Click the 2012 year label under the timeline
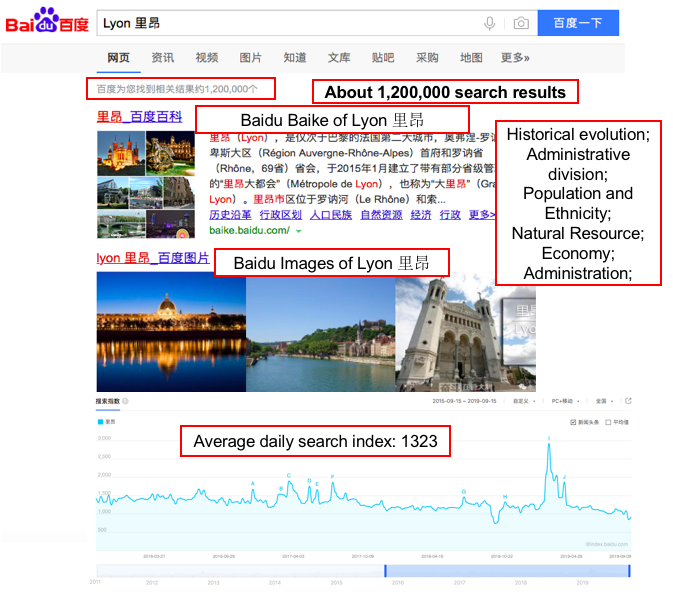 152,583
